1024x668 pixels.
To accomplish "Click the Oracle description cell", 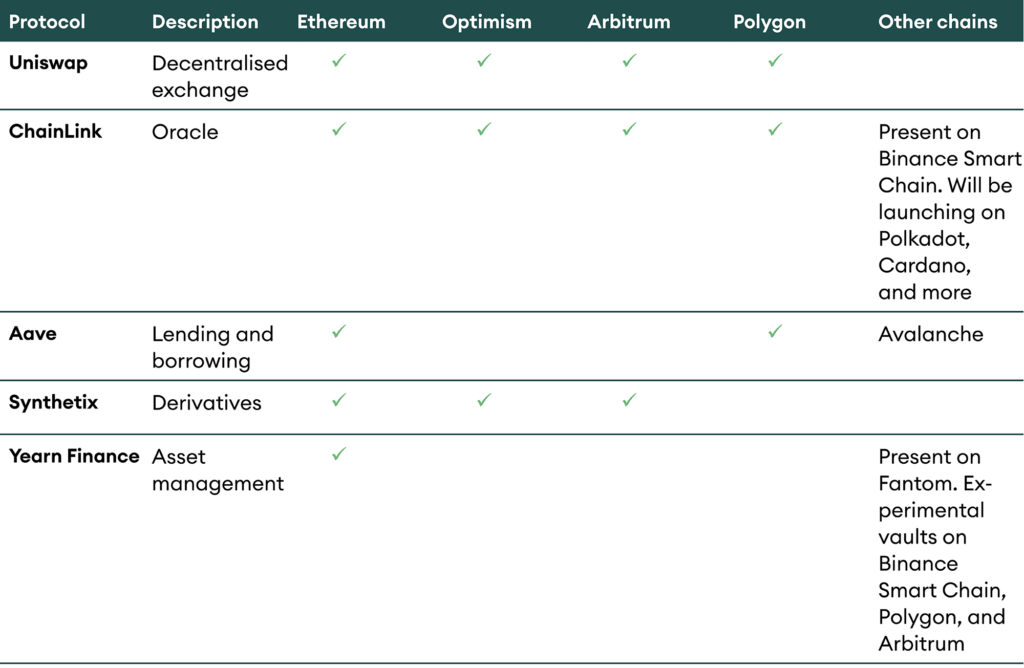I will pyautogui.click(x=185, y=132).
